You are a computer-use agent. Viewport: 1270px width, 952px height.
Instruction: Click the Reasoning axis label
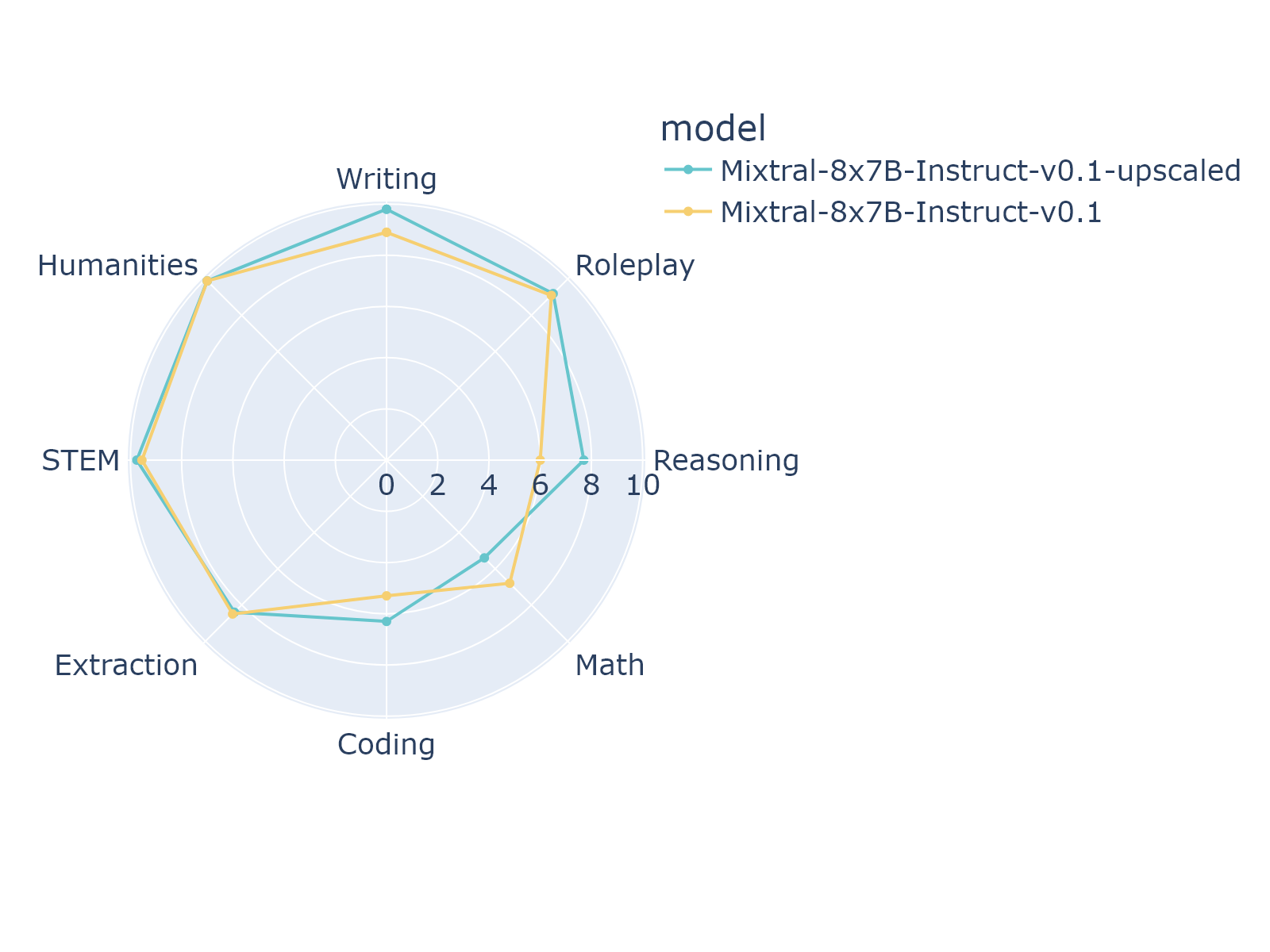(725, 460)
